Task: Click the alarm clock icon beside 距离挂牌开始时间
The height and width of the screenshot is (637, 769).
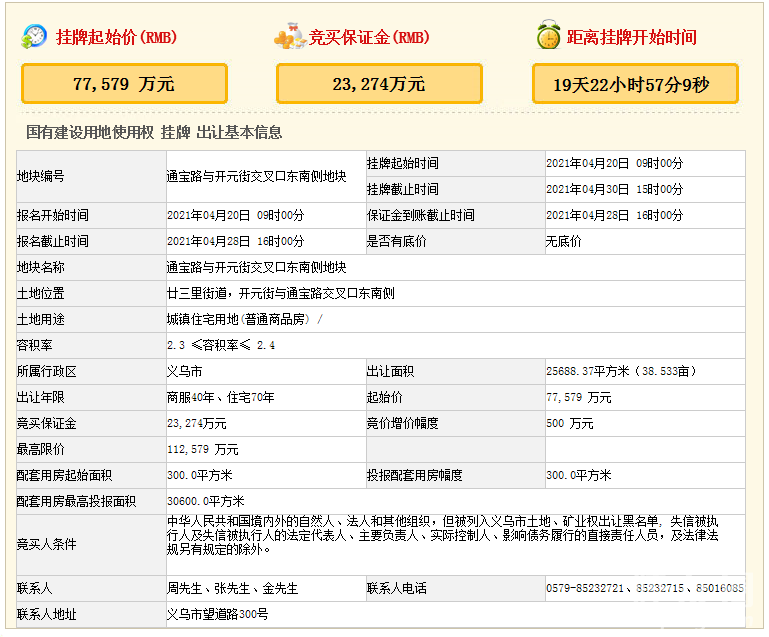Action: pos(547,37)
